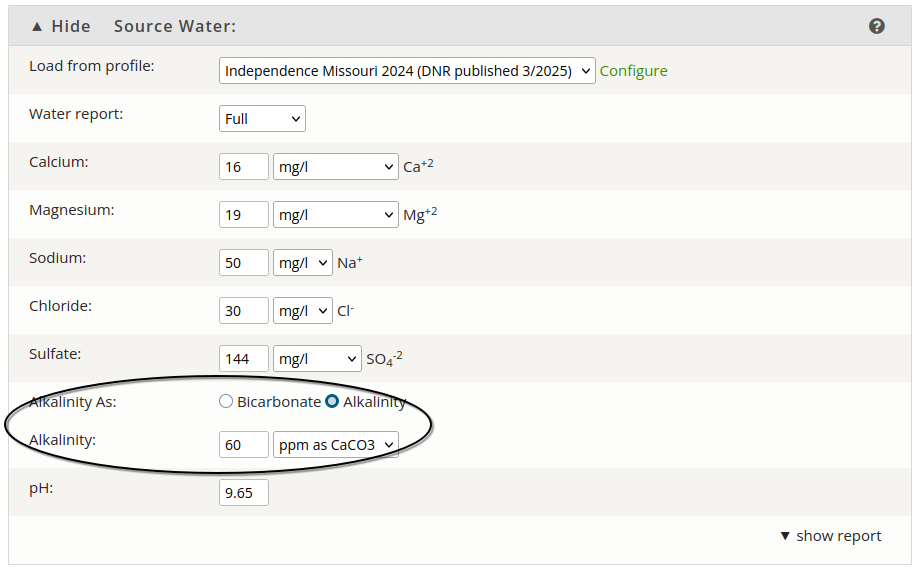The image size is (919, 571).
Task: Open the Chloride unit dropdown
Action: pyautogui.click(x=302, y=311)
